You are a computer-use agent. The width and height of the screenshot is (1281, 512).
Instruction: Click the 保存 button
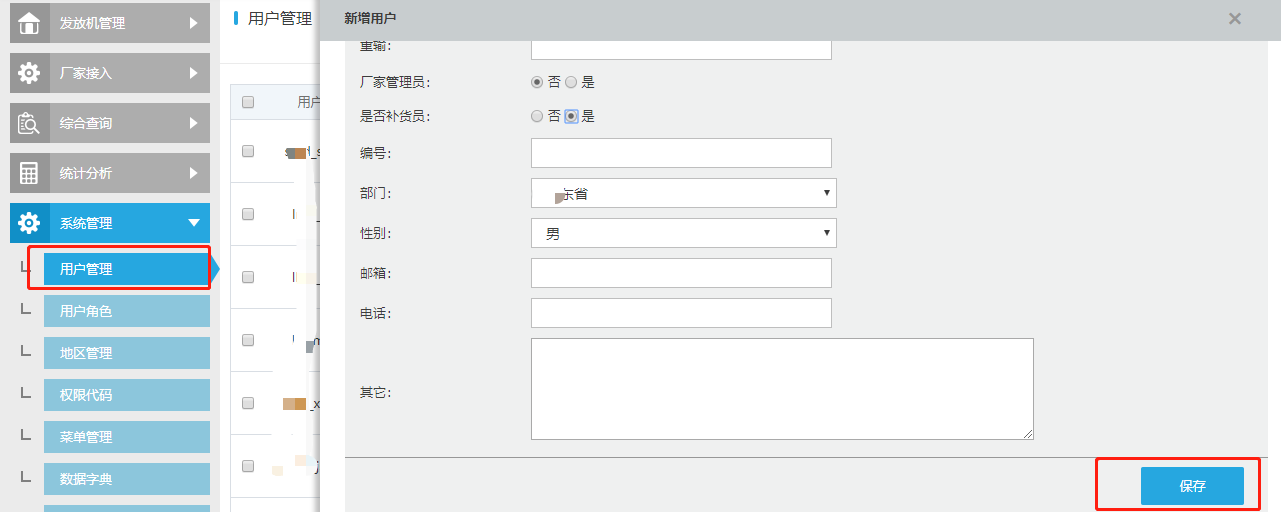pos(1192,486)
